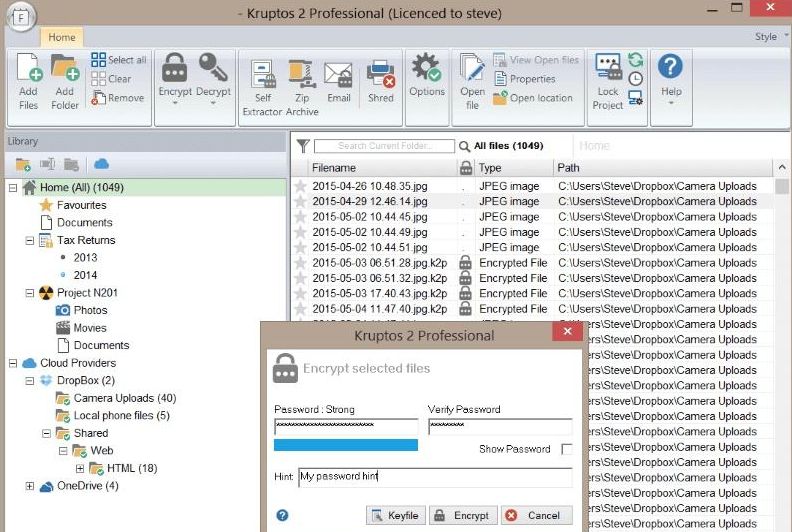Click View Open files
Screen dimensions: 792x532
click(x=536, y=60)
